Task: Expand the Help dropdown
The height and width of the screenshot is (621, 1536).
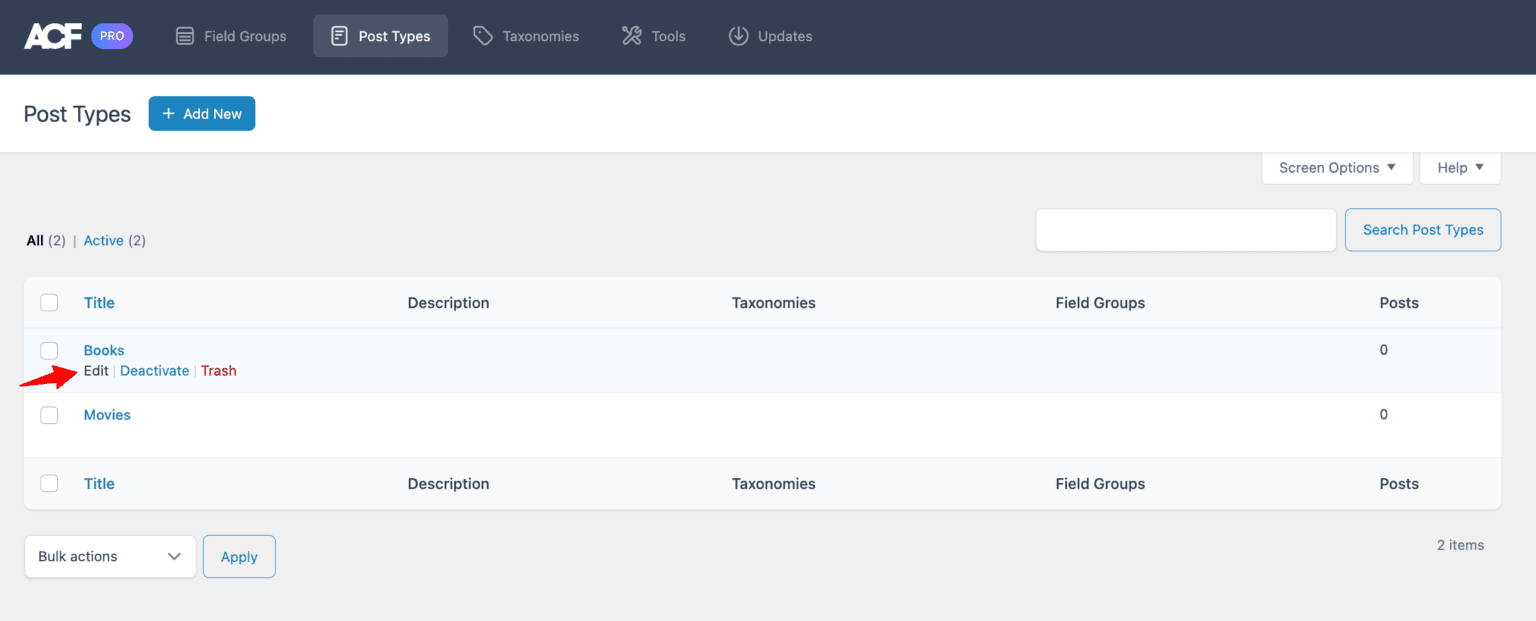Action: pyautogui.click(x=1459, y=167)
